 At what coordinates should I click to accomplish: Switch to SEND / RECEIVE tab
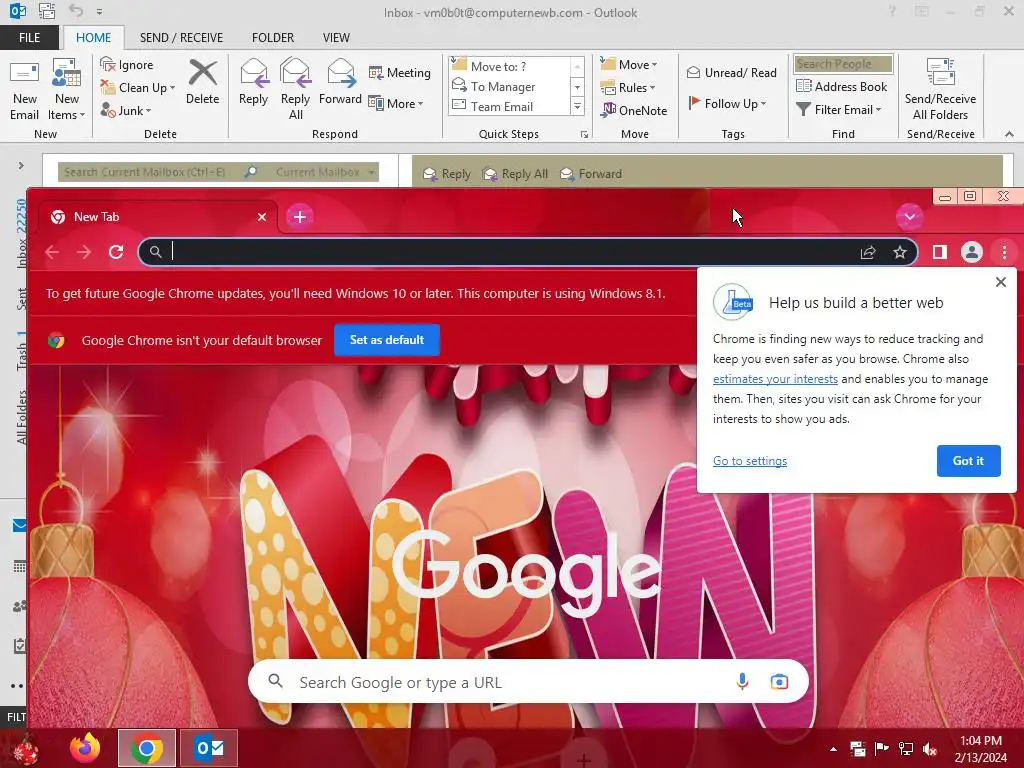181,38
